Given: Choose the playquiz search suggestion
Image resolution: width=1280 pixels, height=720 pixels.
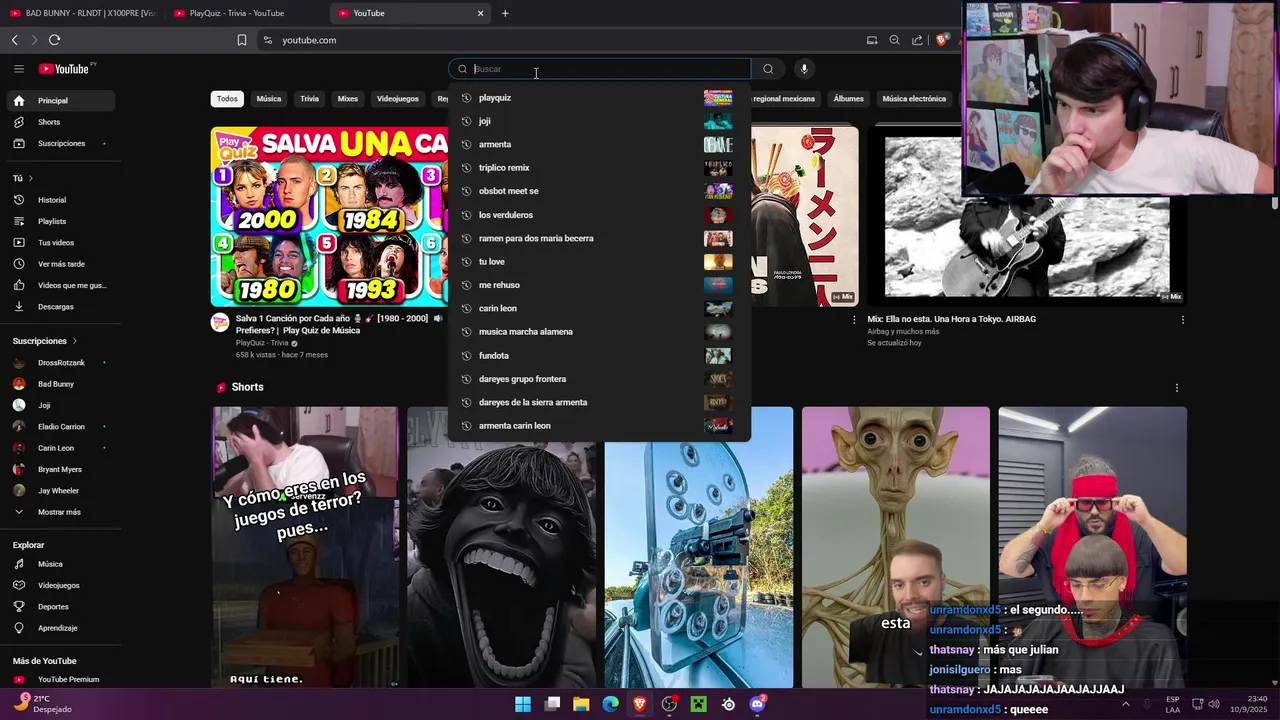Looking at the screenshot, I should pos(598,98).
